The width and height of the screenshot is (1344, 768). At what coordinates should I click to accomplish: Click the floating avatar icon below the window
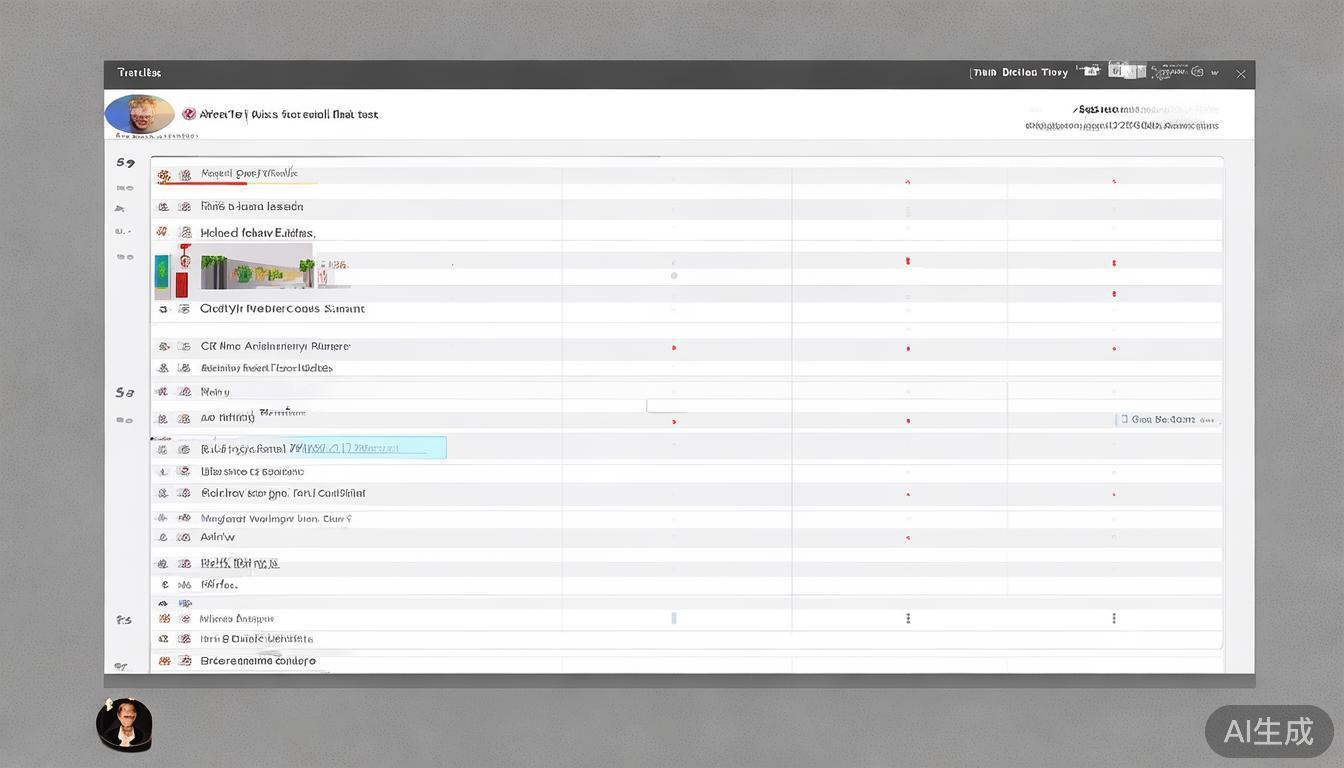pos(124,725)
